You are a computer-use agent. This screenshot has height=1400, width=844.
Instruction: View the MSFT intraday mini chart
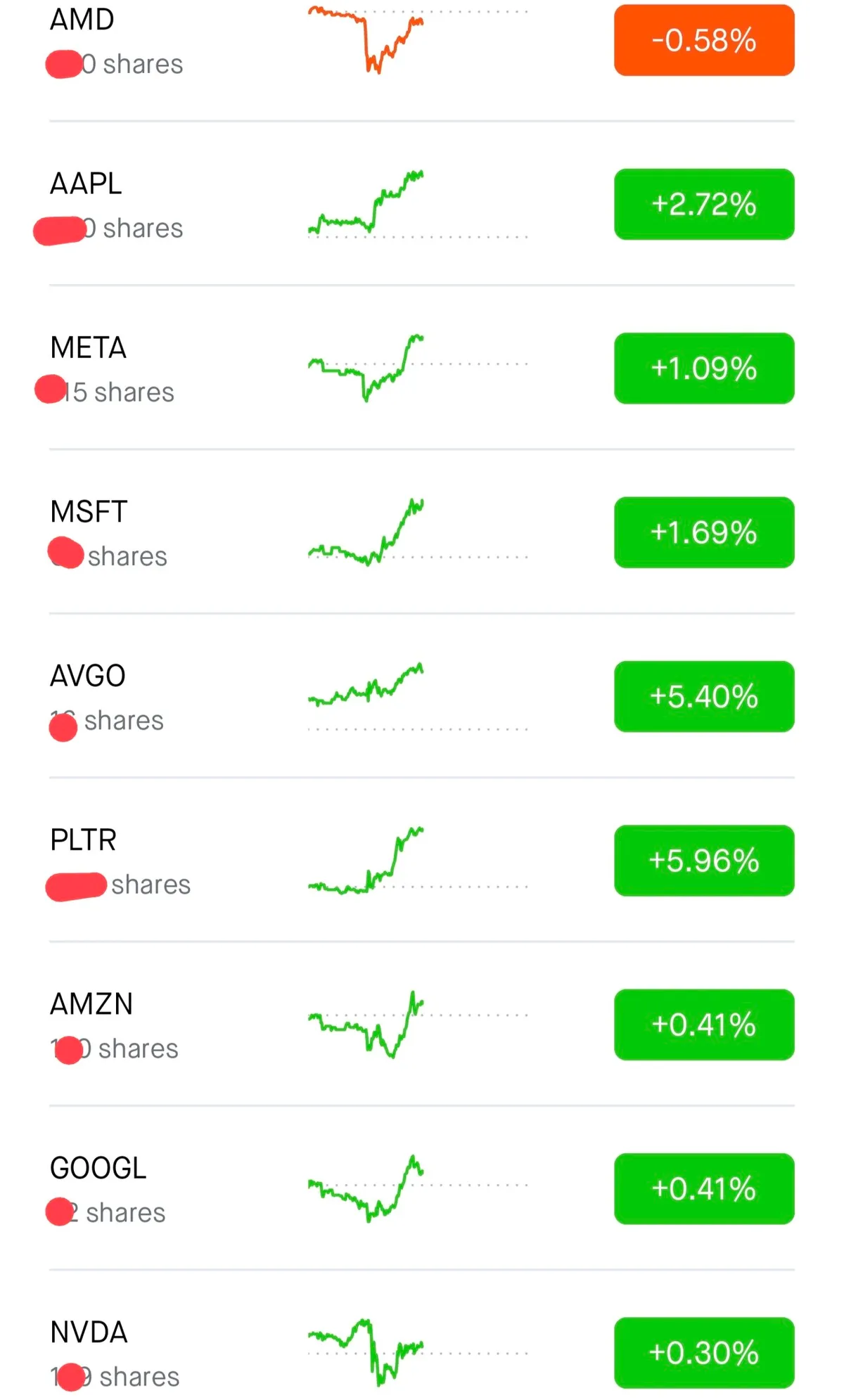366,532
